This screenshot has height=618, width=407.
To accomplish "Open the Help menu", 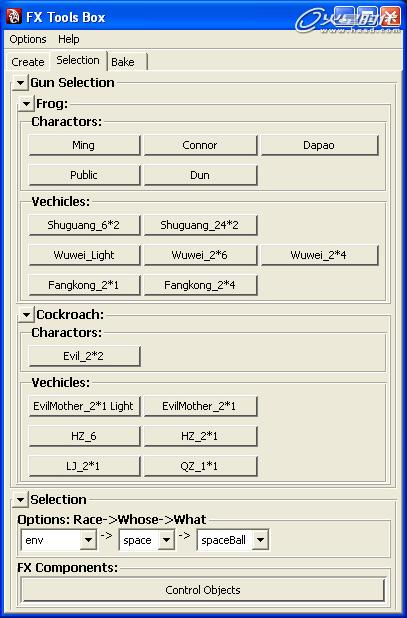I will coord(69,39).
